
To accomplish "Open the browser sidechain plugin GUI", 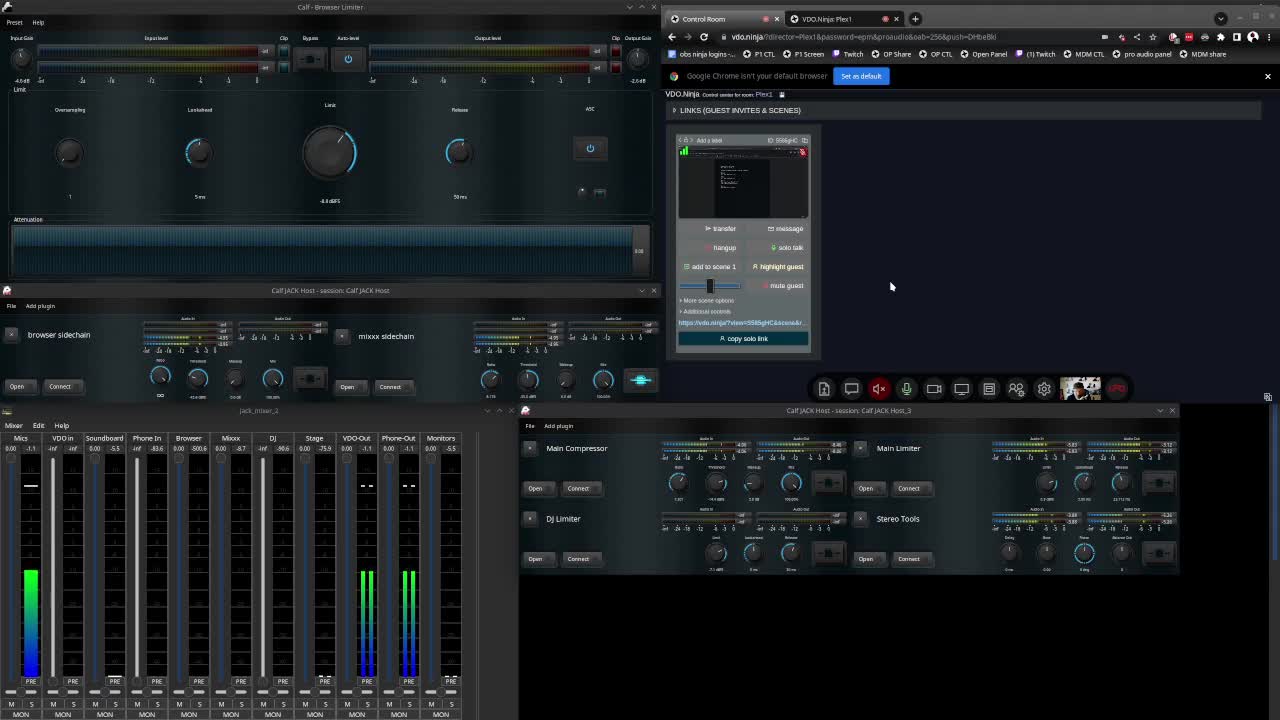I will pyautogui.click(x=17, y=386).
